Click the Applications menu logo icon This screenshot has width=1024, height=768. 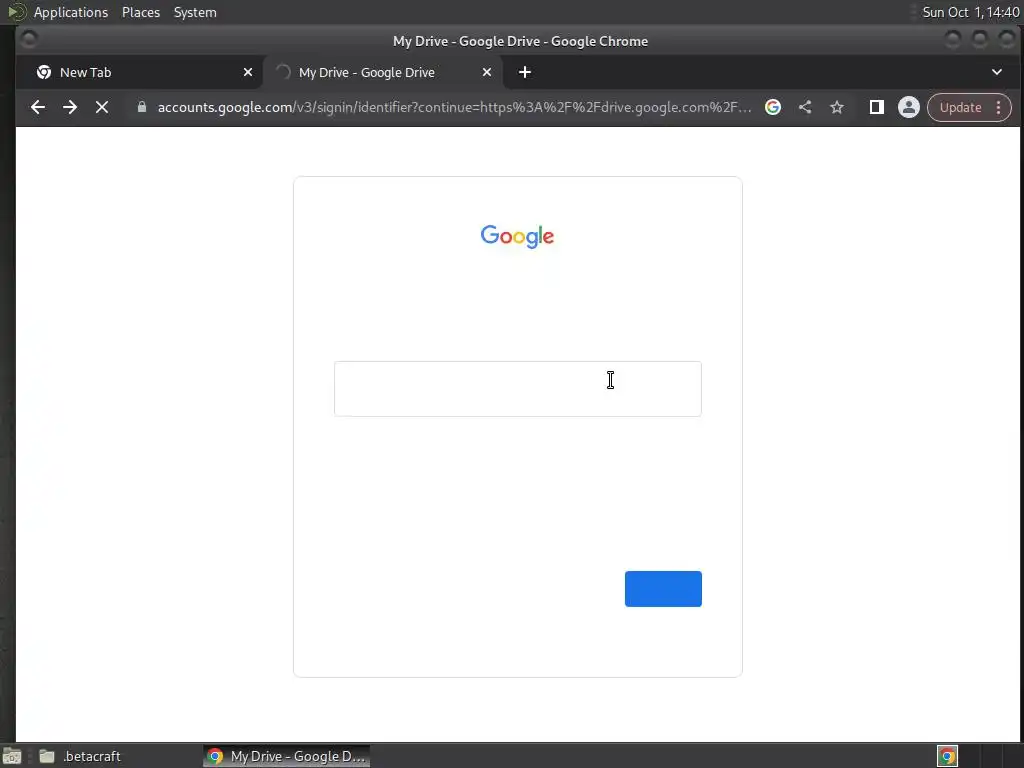click(x=16, y=12)
